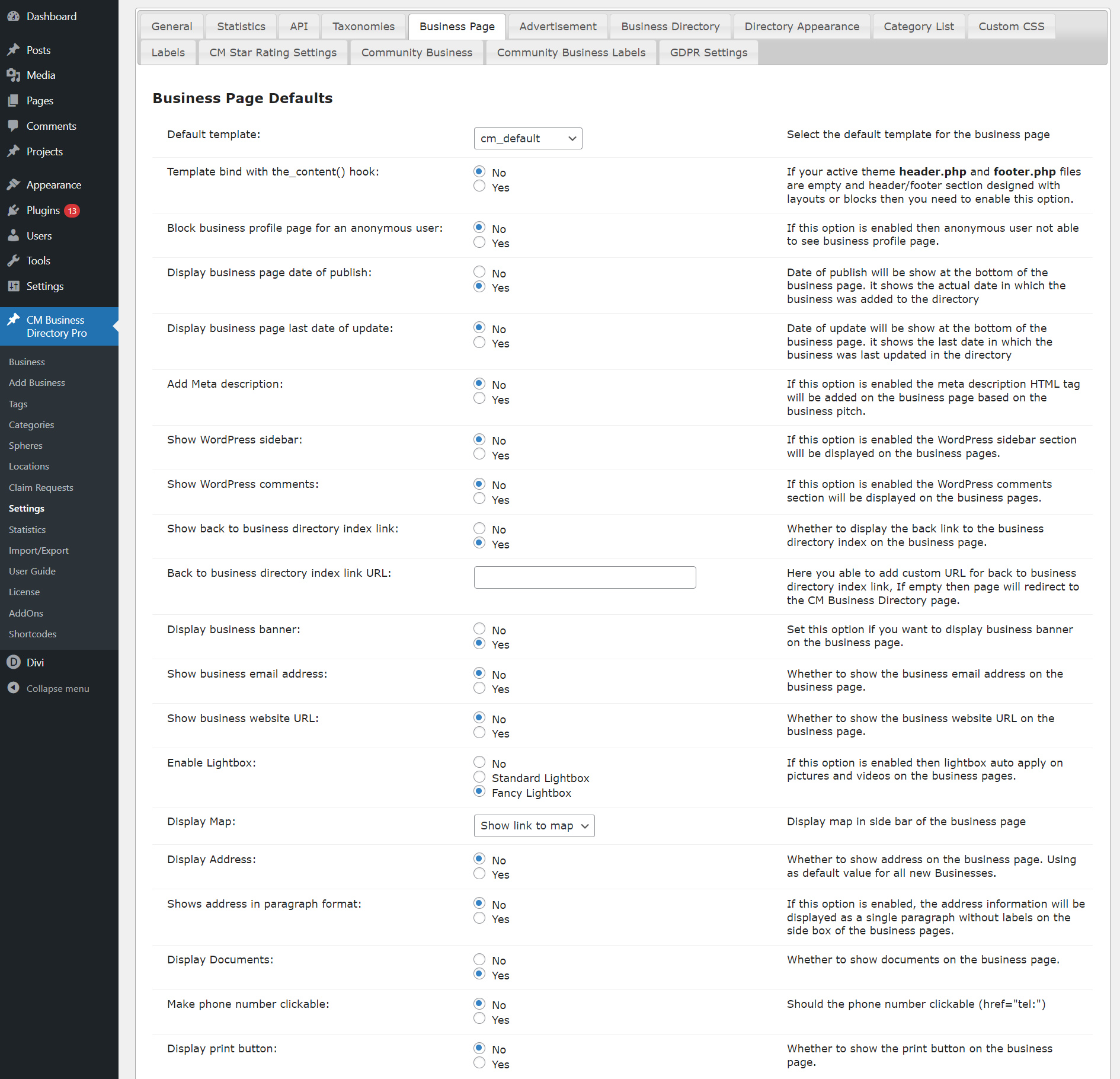Click the Users person icon
The width and height of the screenshot is (1120, 1079).
(x=14, y=235)
